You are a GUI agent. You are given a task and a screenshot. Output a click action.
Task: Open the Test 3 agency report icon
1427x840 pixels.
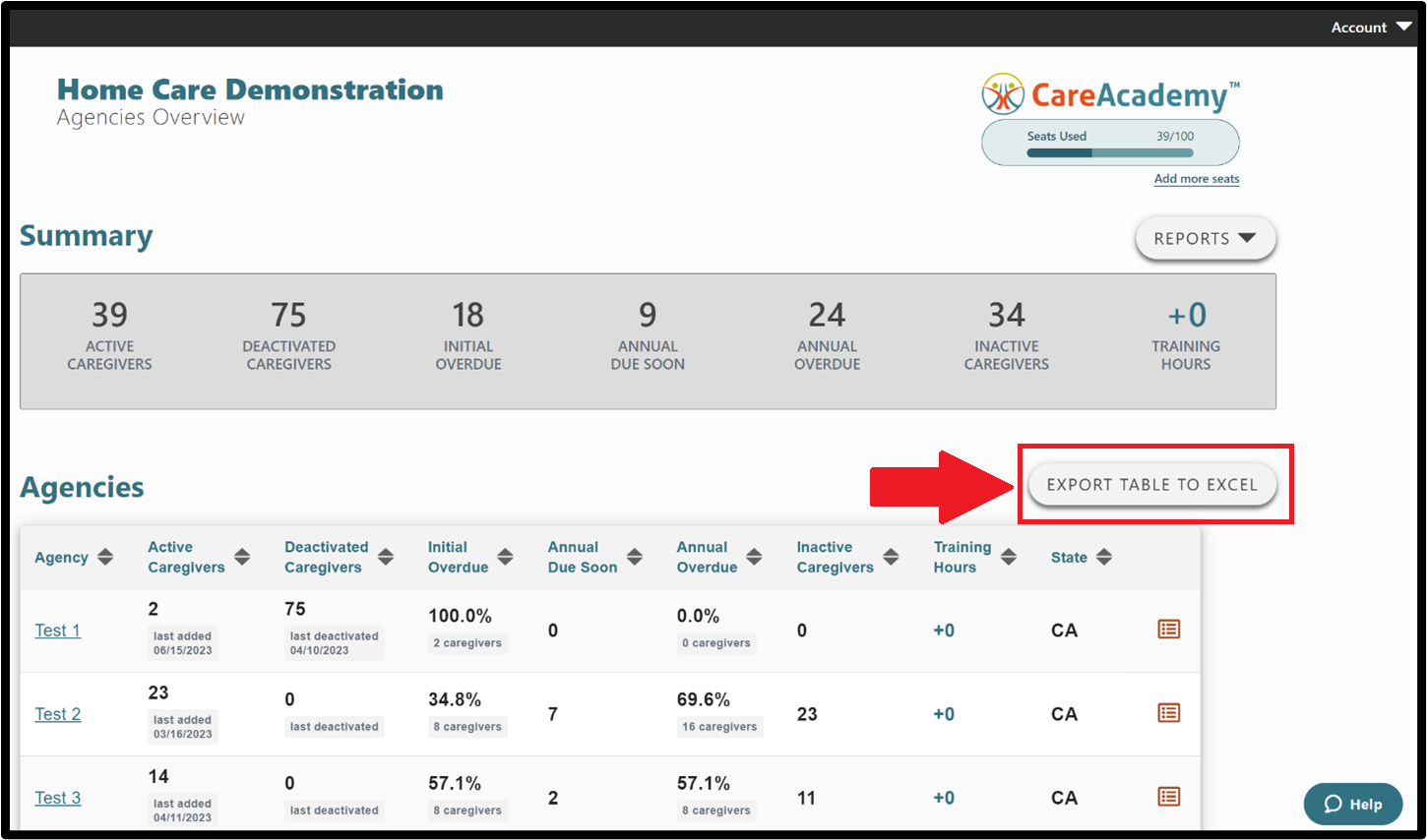pos(1168,797)
